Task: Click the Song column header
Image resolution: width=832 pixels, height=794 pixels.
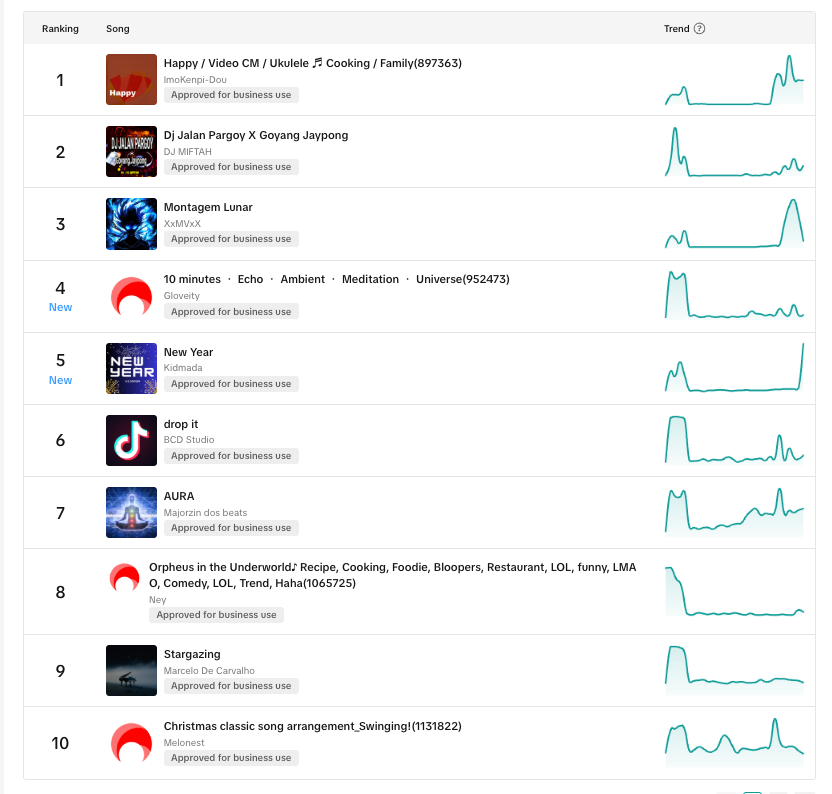Action: (117, 29)
